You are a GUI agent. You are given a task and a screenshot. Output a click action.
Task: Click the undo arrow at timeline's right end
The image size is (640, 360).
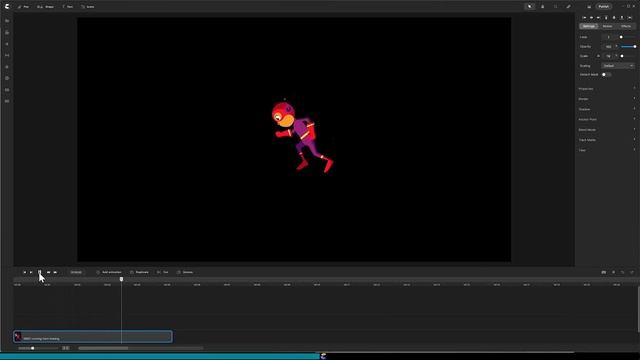pyautogui.click(x=622, y=272)
